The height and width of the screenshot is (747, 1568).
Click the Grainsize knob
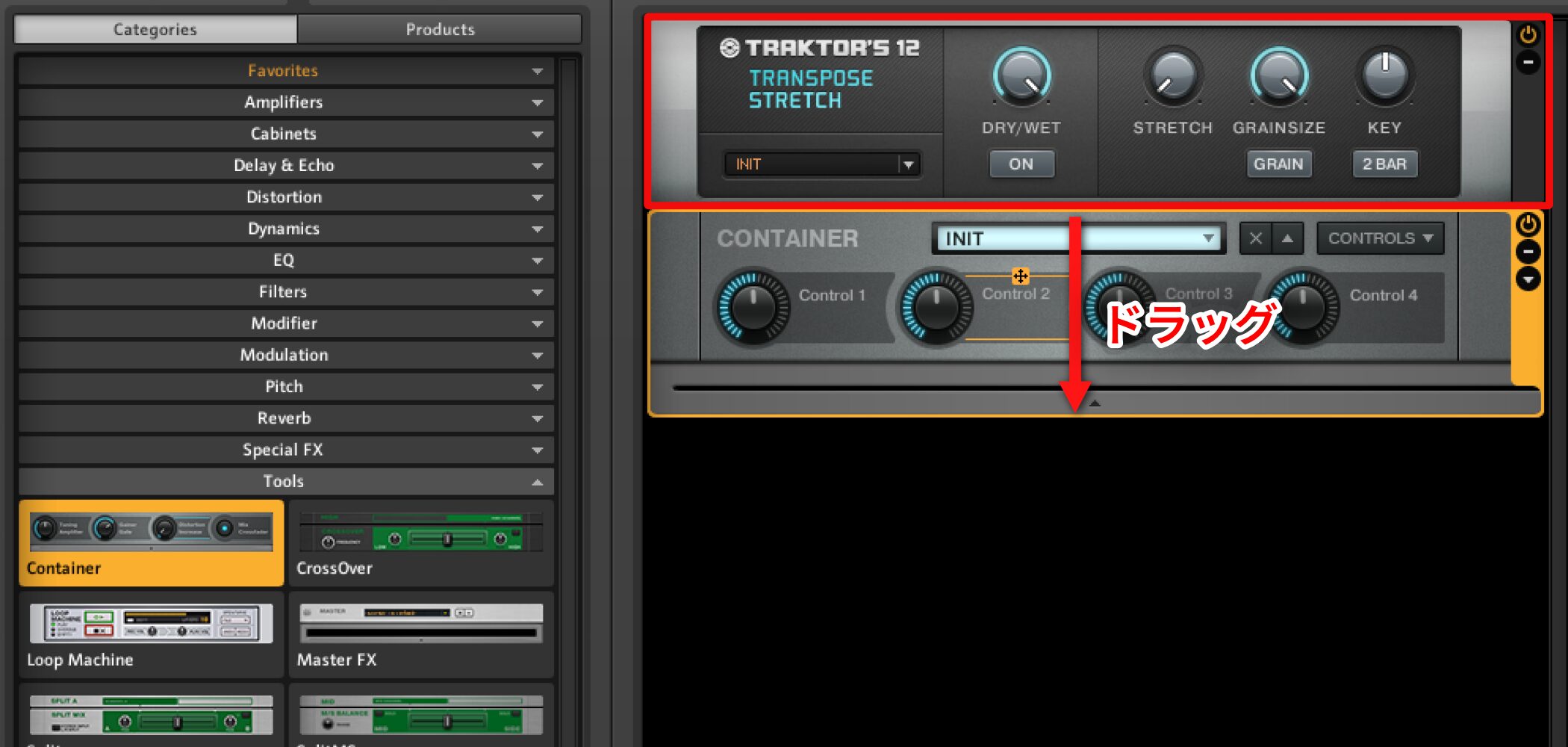tap(1279, 76)
